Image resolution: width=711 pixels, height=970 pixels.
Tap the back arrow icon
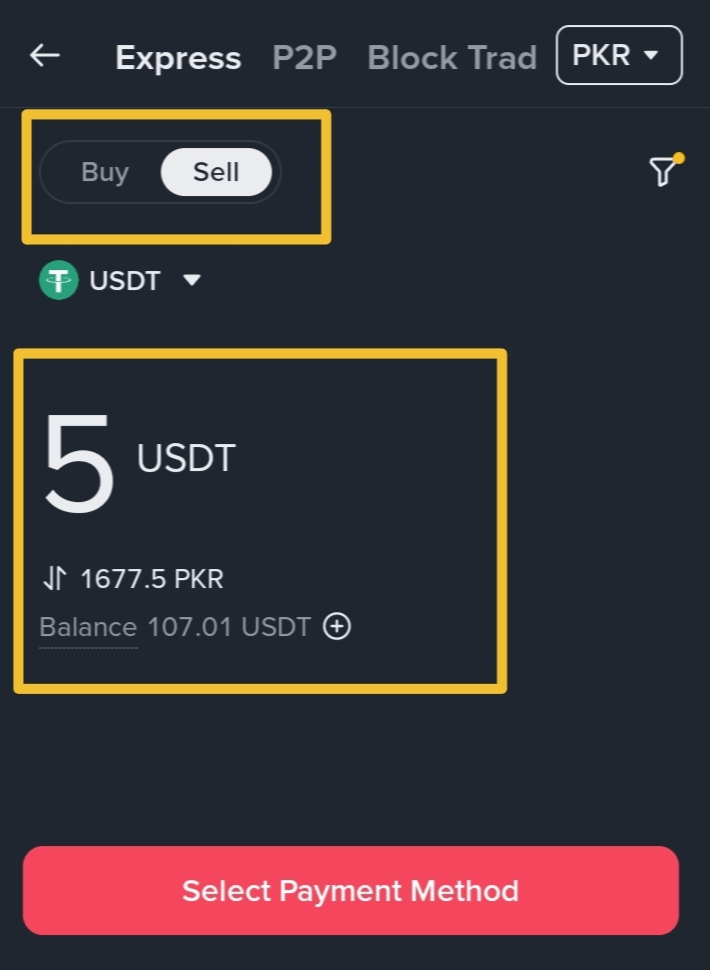(x=45, y=56)
